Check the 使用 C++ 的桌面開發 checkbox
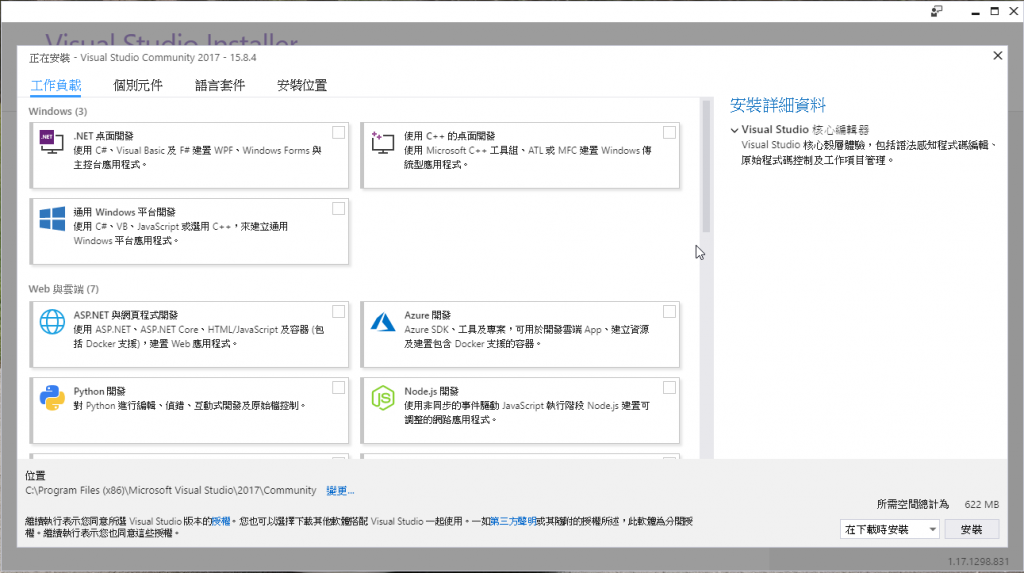 coord(669,133)
